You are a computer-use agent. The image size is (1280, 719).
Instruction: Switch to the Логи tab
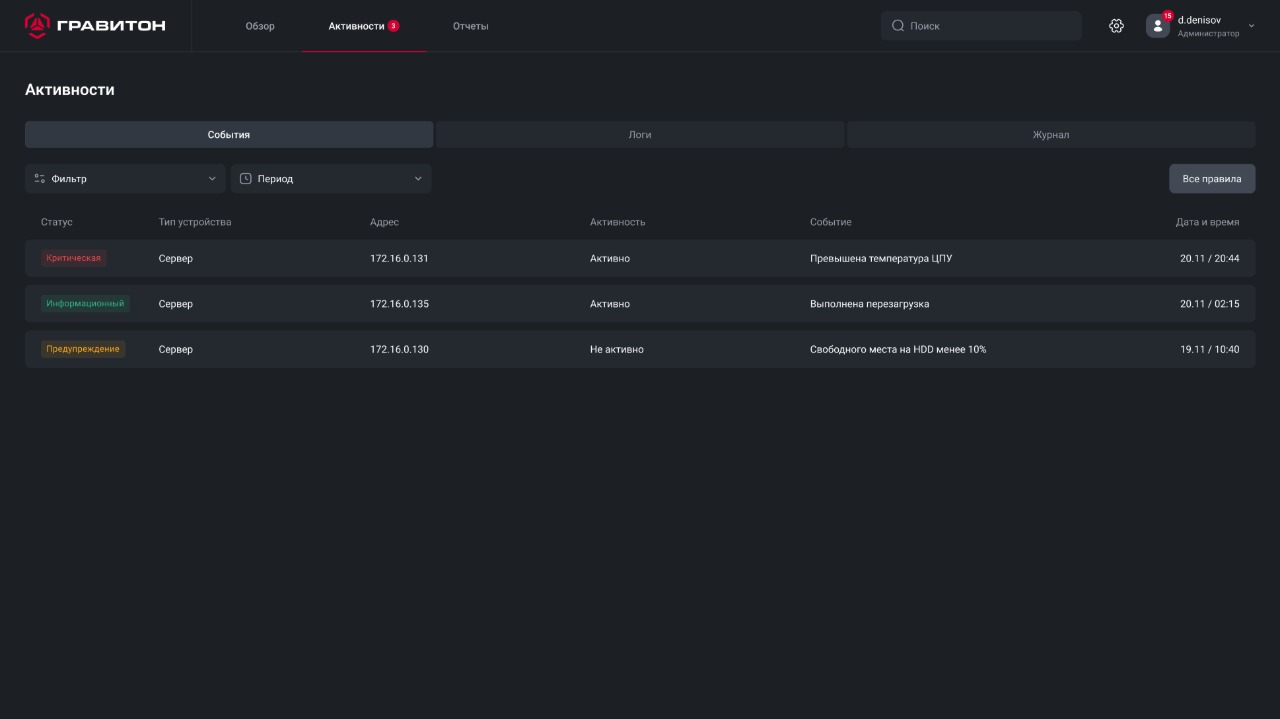tap(640, 135)
